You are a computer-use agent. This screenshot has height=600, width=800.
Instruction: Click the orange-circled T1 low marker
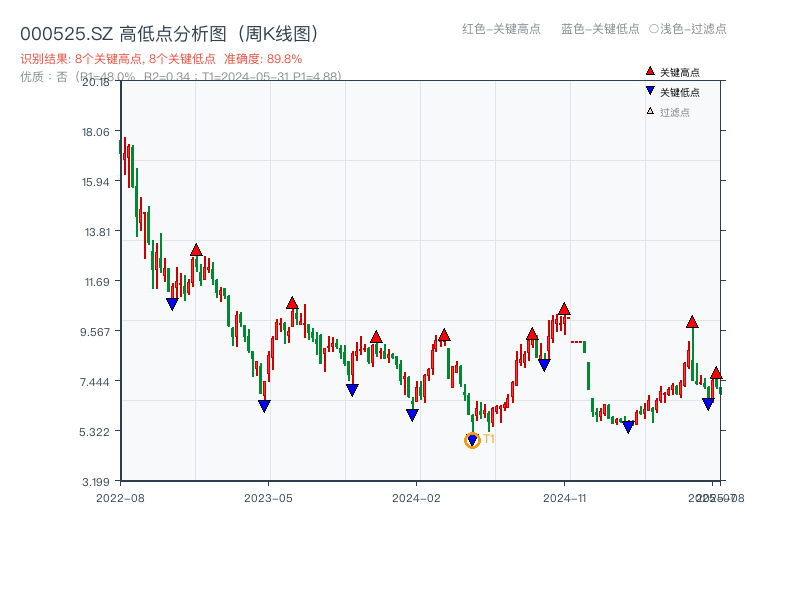[x=472, y=440]
